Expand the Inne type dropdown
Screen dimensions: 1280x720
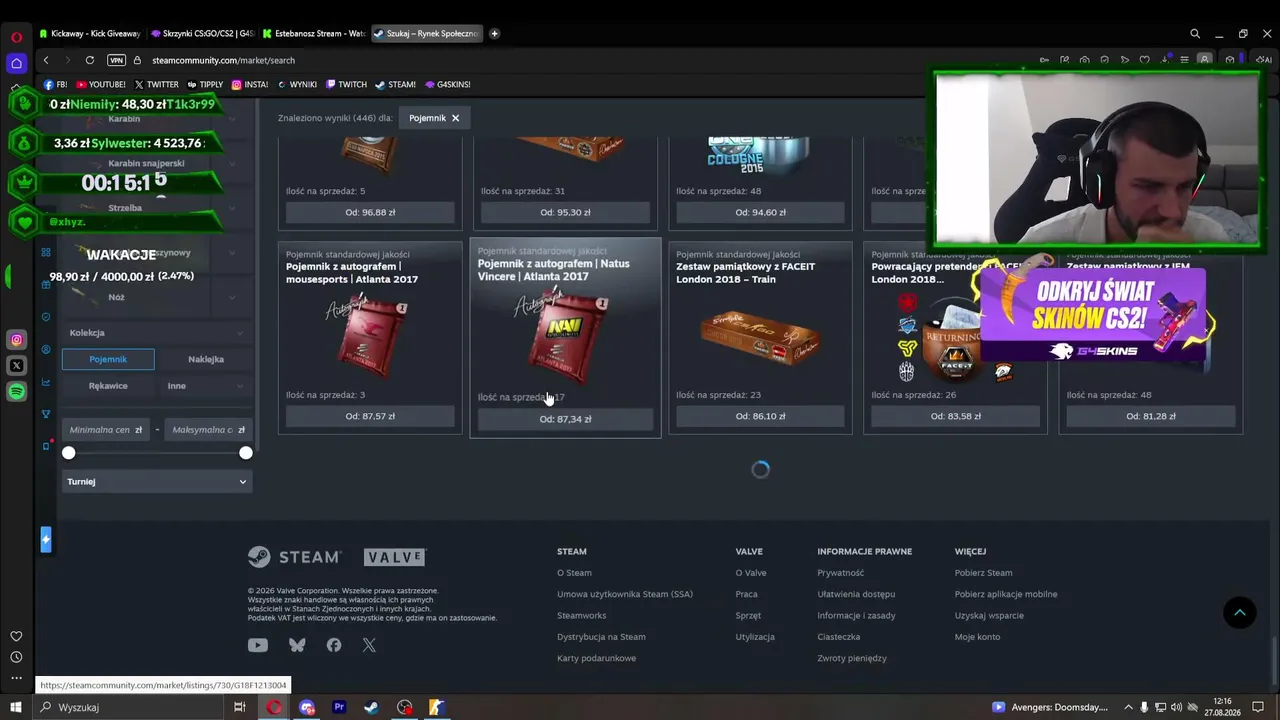tap(206, 386)
